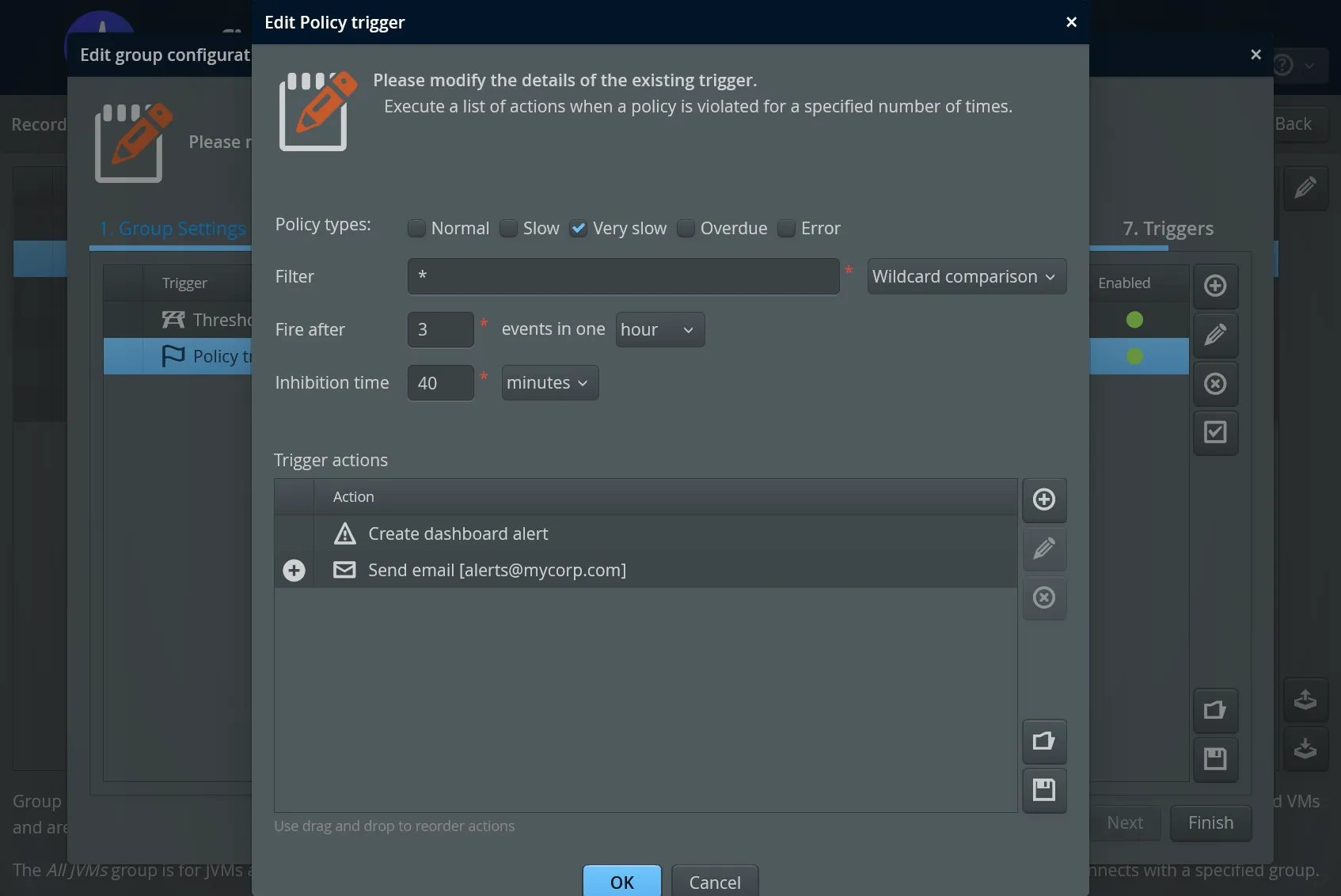Edit the selected trigger action
1341x896 pixels.
coord(1044,549)
